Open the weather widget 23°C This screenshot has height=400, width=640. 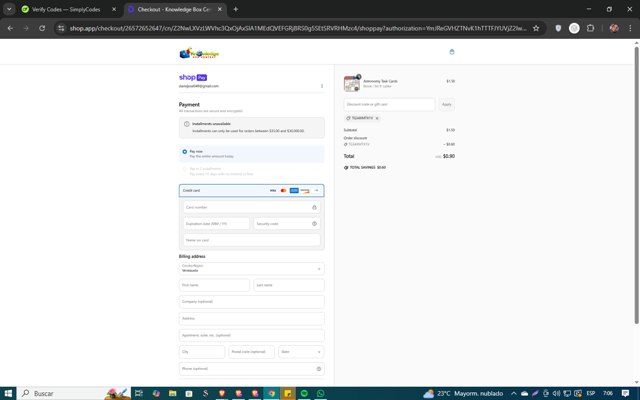pyautogui.click(x=464, y=393)
